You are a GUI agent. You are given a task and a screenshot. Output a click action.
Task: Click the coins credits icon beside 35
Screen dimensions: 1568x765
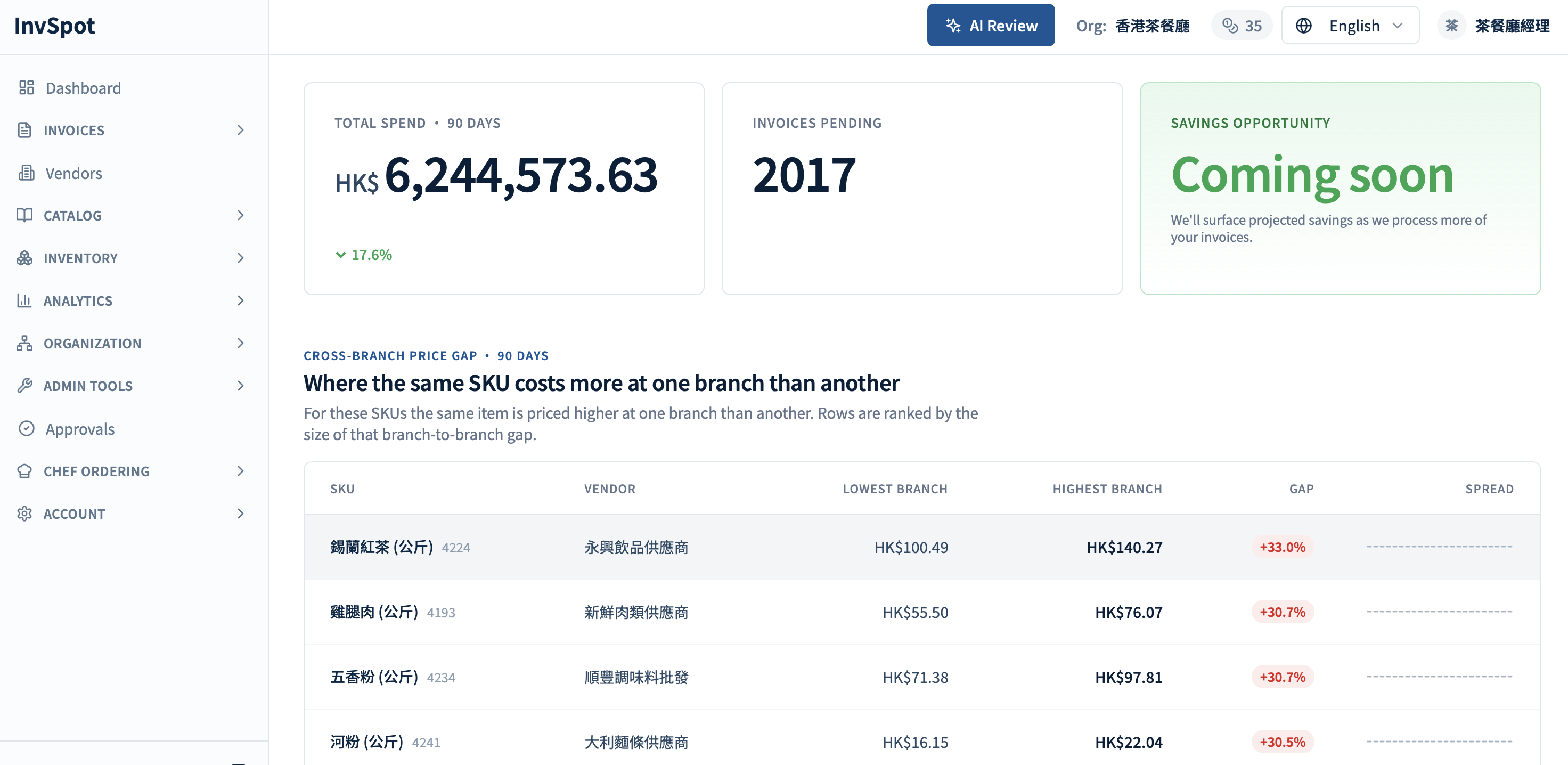coord(1230,26)
